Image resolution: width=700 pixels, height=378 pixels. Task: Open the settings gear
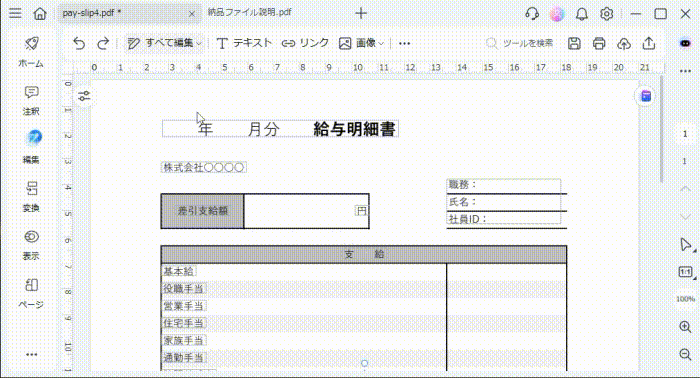(x=606, y=14)
